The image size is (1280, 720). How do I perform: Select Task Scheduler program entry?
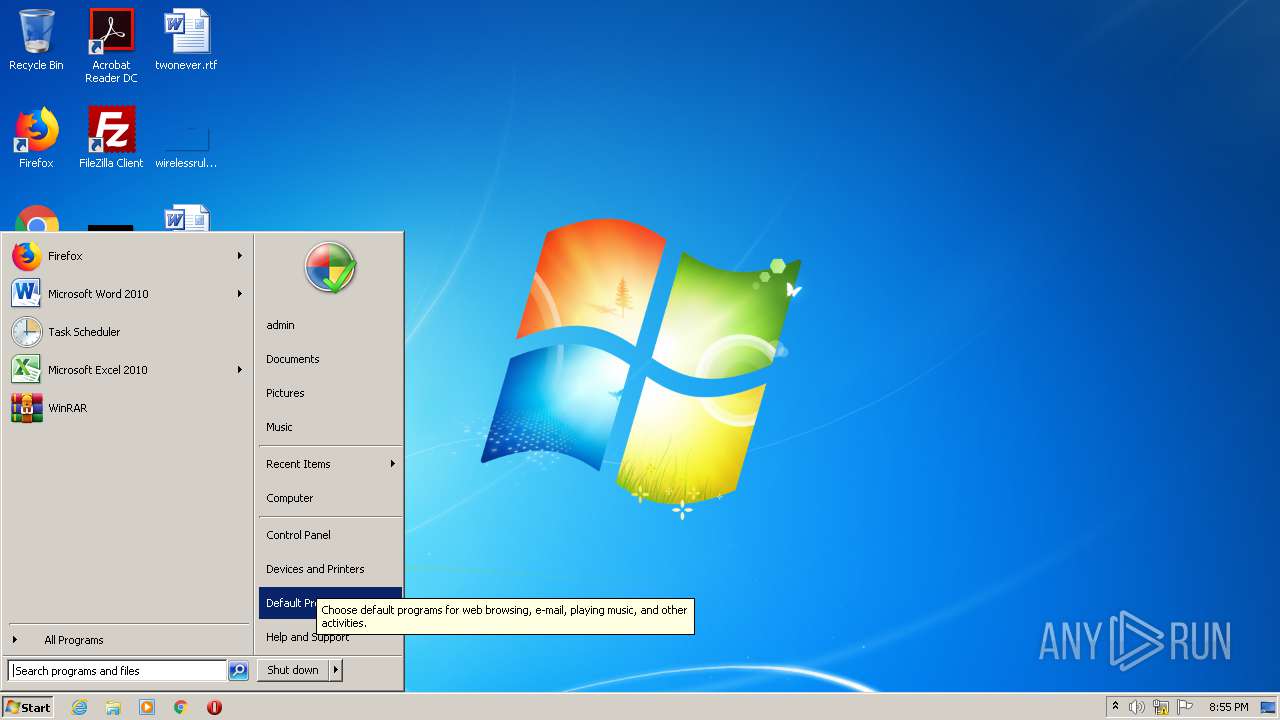click(128, 332)
